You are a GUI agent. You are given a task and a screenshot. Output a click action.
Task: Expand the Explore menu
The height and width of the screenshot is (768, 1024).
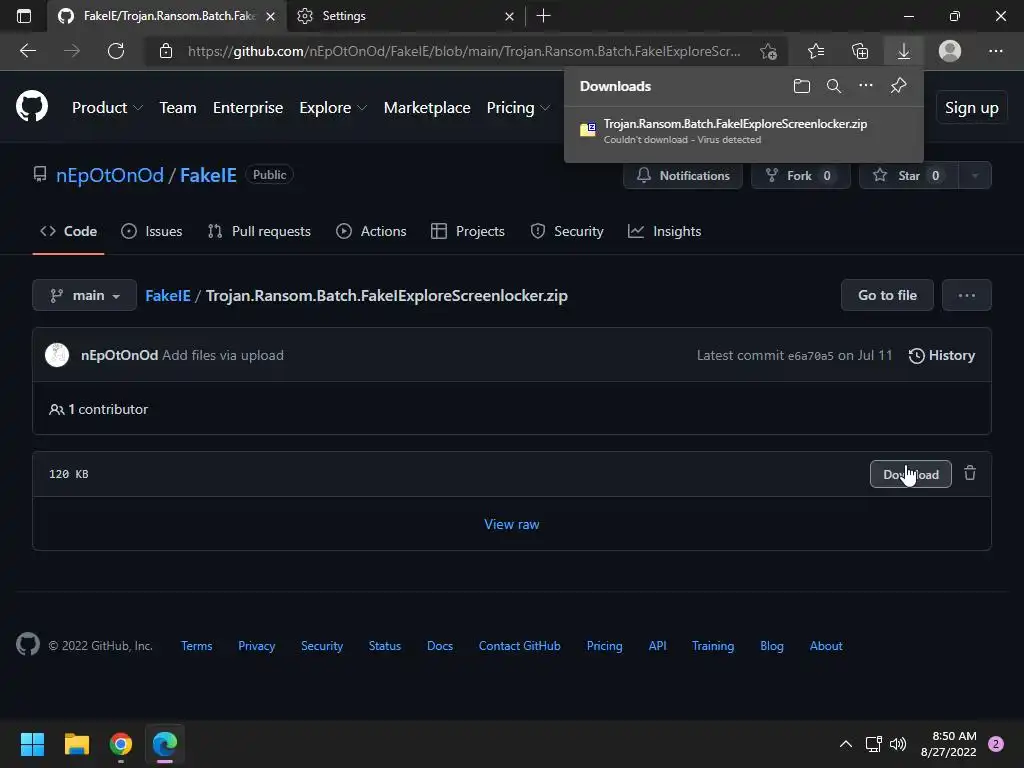[333, 108]
